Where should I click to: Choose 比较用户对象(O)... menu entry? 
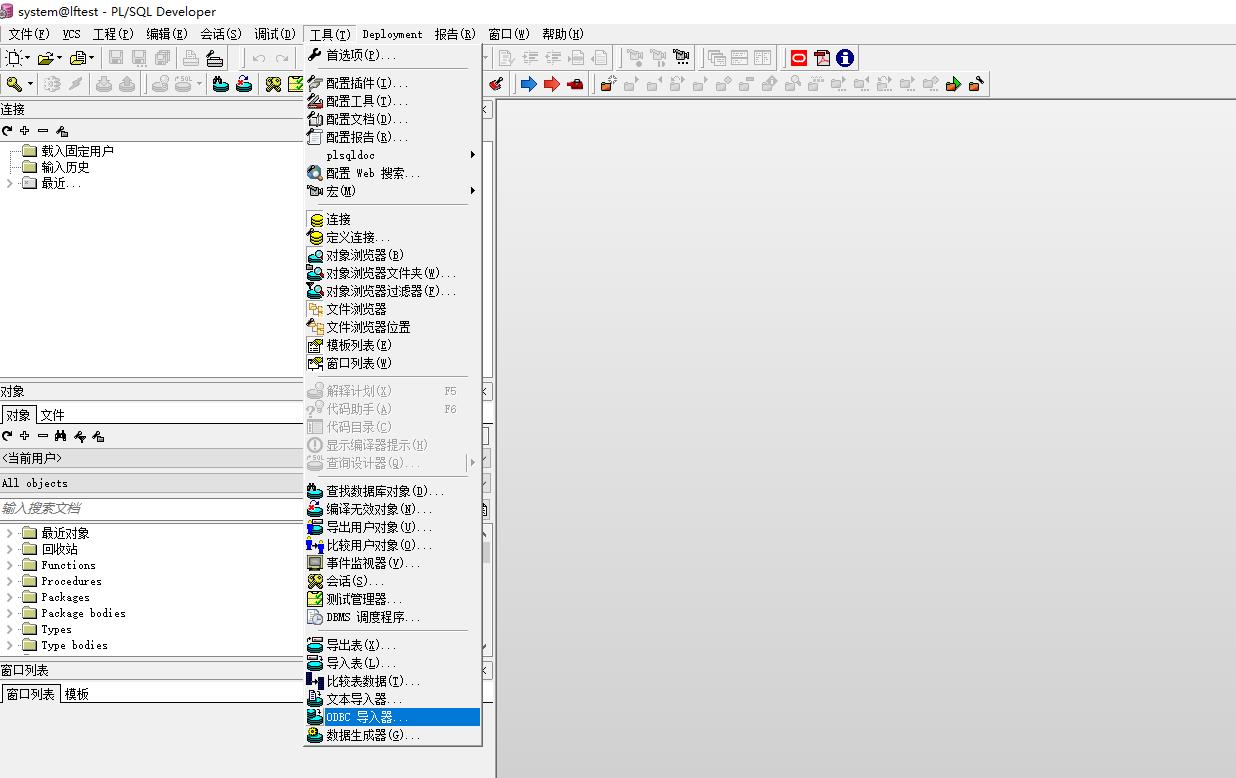click(x=393, y=545)
